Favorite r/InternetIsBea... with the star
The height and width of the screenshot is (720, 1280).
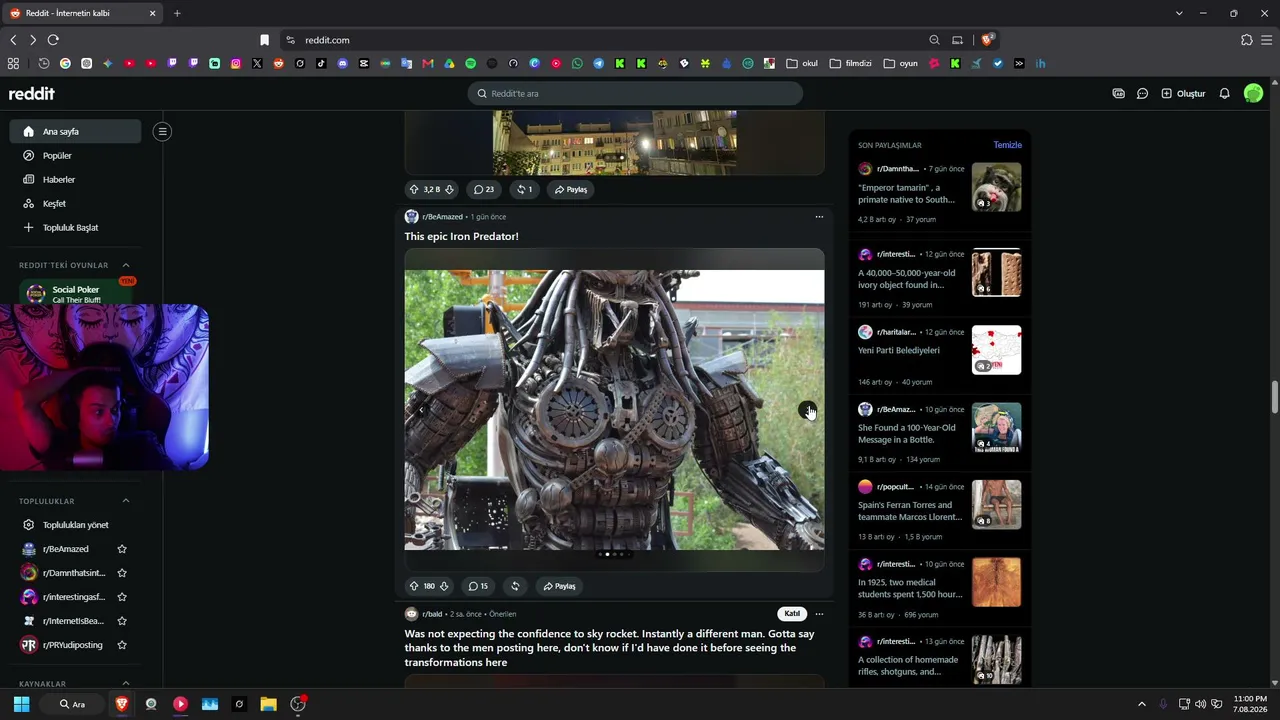pyautogui.click(x=122, y=621)
